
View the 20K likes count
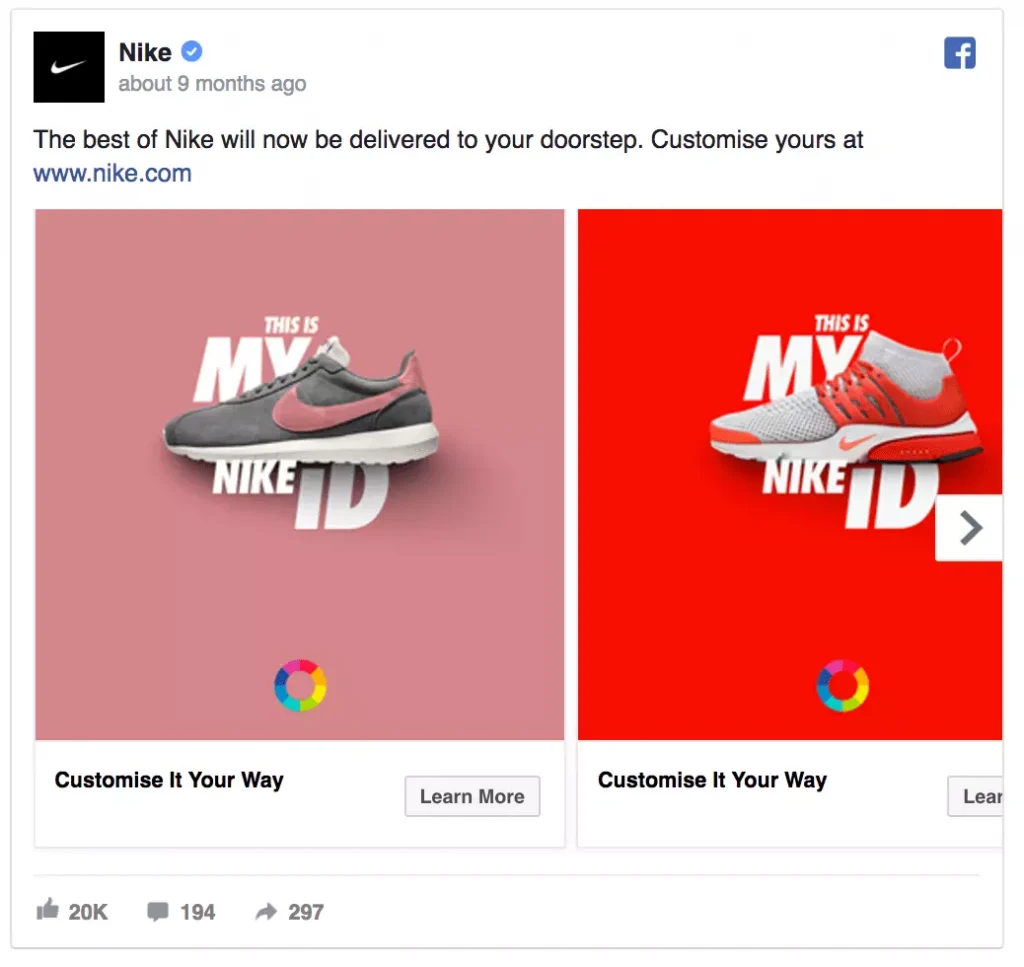pyautogui.click(x=88, y=911)
